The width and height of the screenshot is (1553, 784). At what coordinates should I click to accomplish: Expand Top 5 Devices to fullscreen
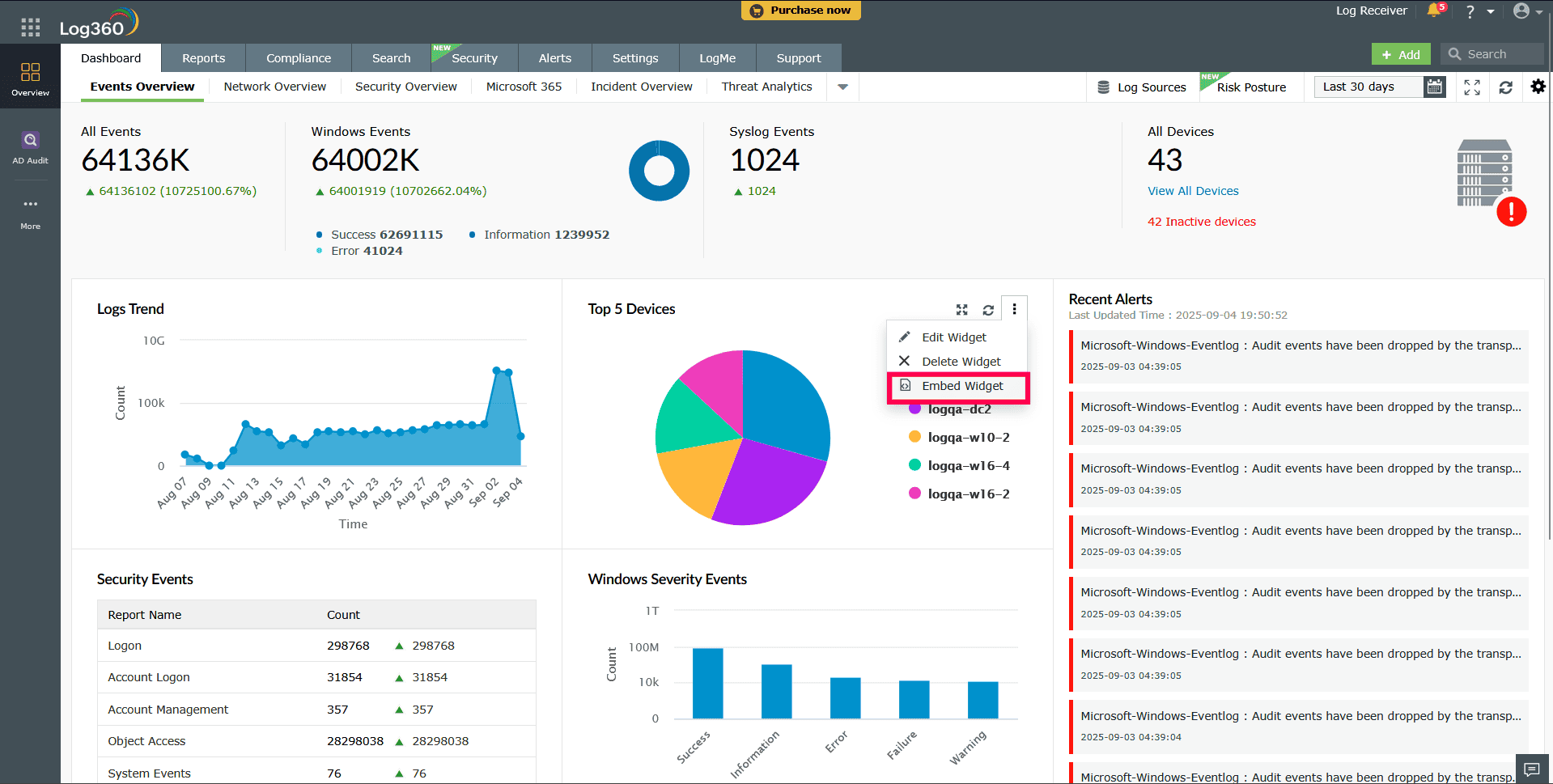tap(961, 309)
